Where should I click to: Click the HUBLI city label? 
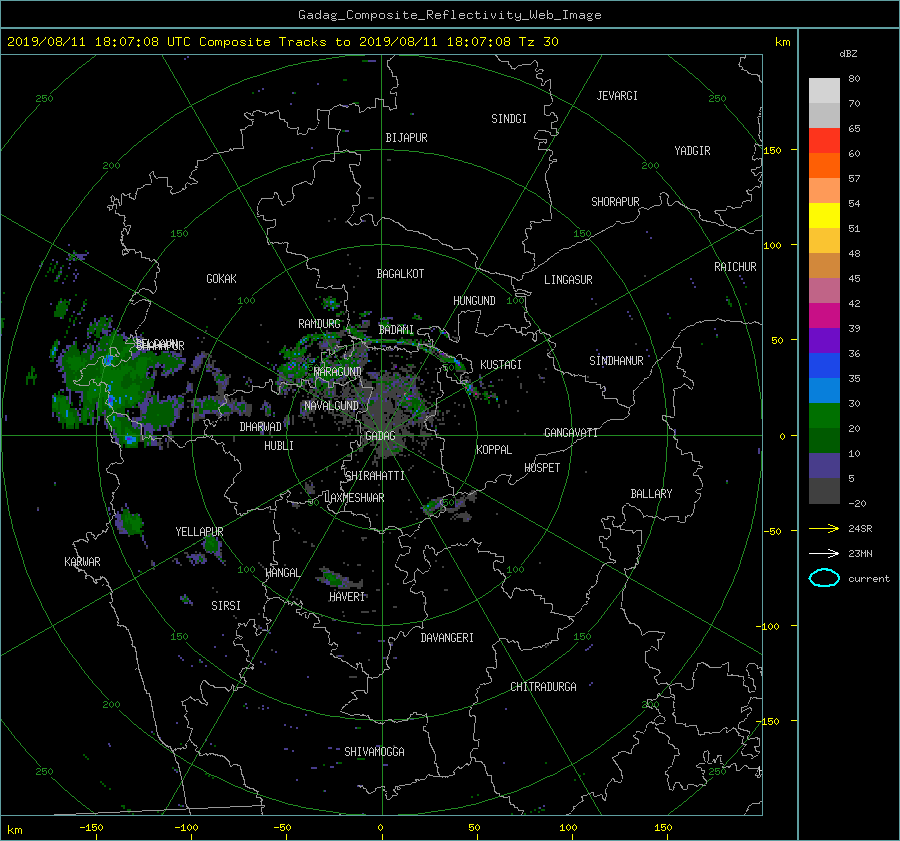[x=278, y=446]
